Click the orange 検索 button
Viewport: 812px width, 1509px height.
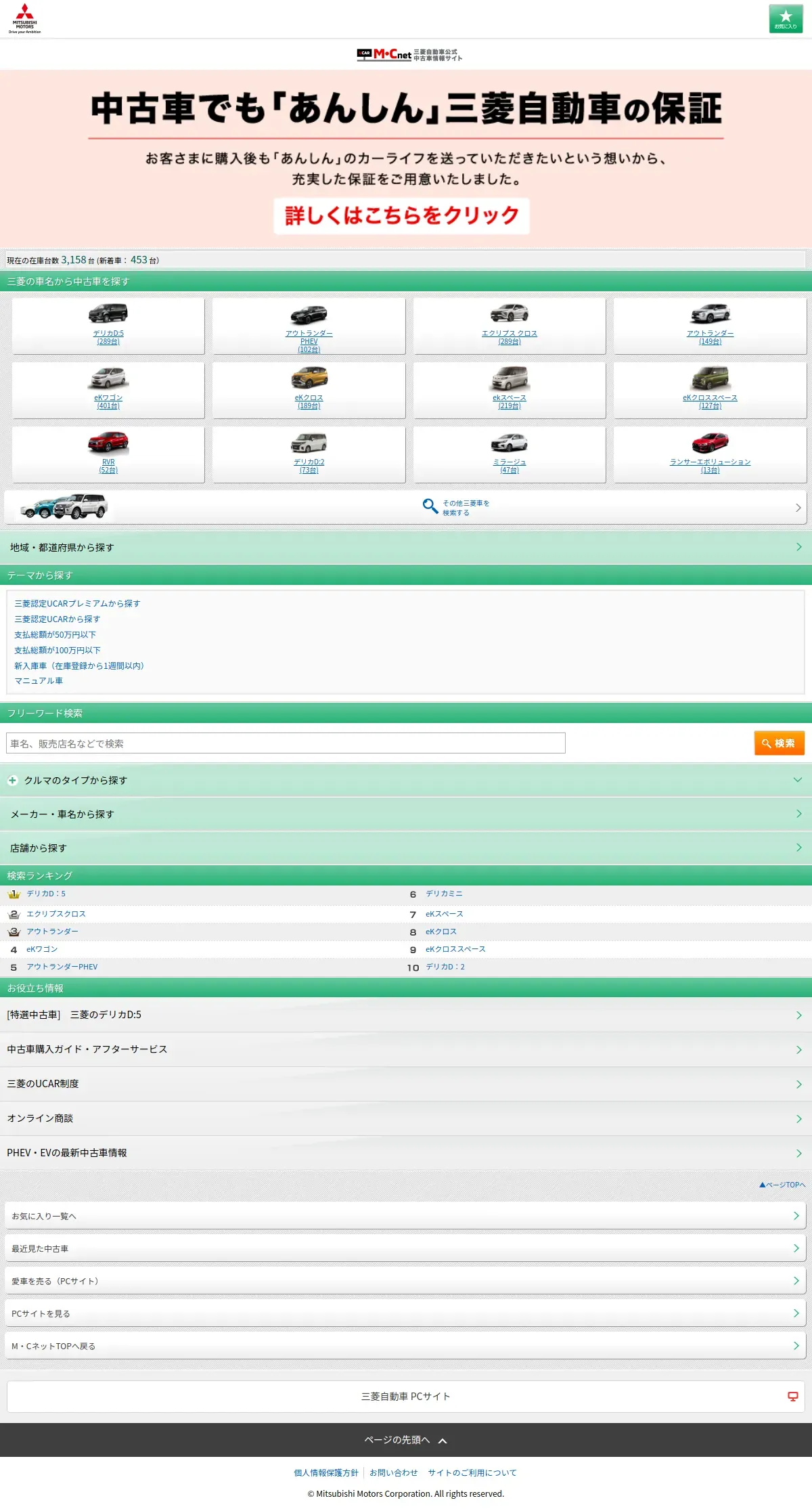click(780, 743)
